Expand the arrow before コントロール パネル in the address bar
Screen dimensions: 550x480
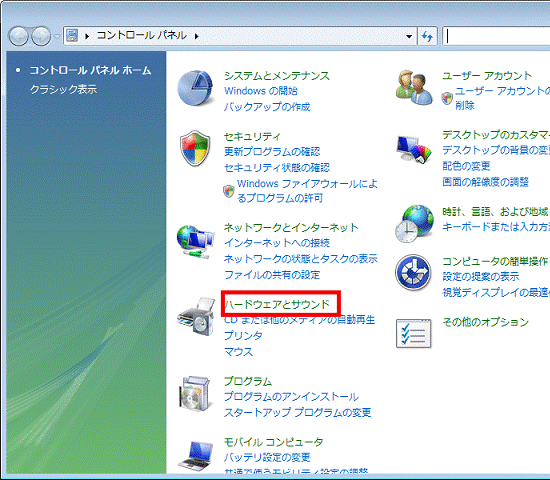[x=87, y=36]
